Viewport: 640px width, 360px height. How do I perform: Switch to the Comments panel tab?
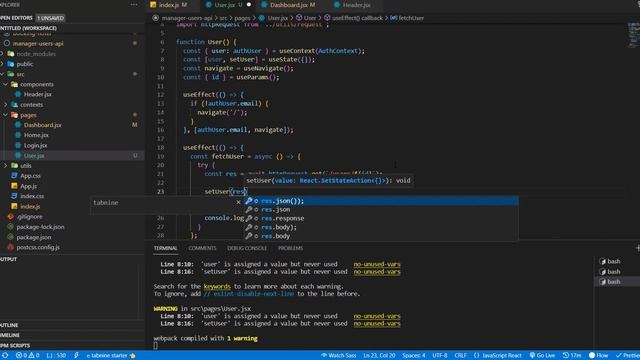click(x=202, y=248)
